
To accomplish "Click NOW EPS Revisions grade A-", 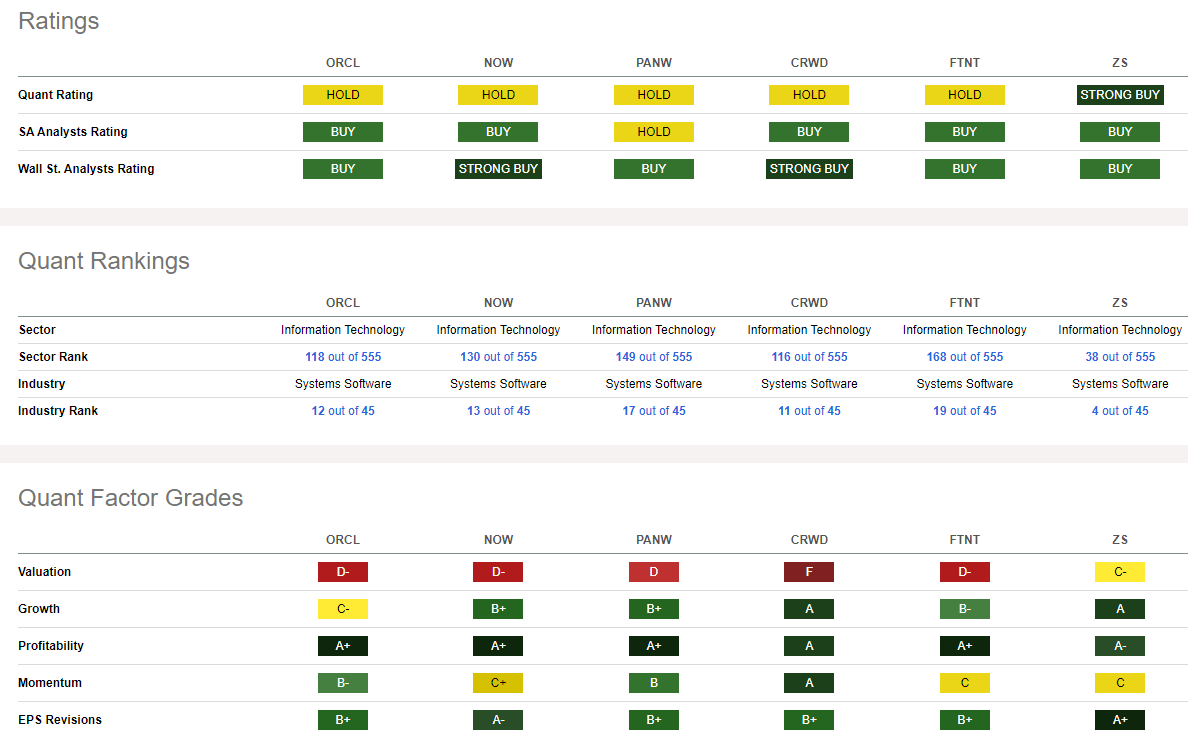I will tap(499, 720).
